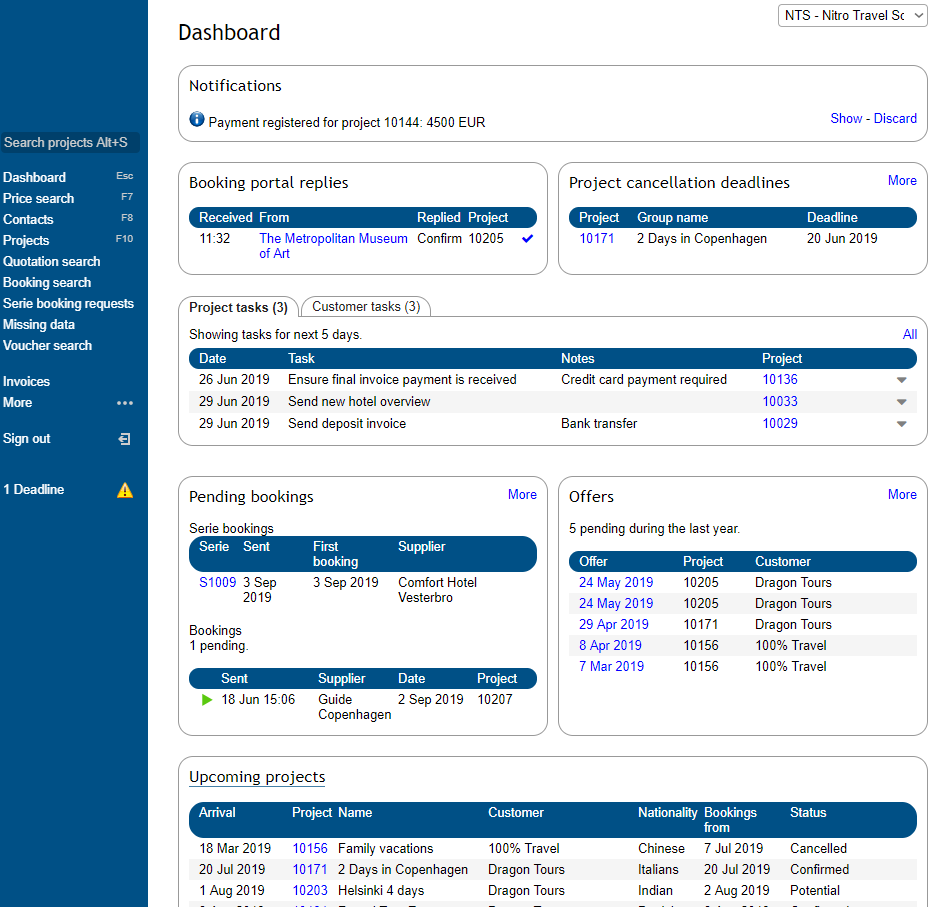Screen dimensions: 935x907
Task: Open Booking search in the sidebar
Action: [x=47, y=282]
